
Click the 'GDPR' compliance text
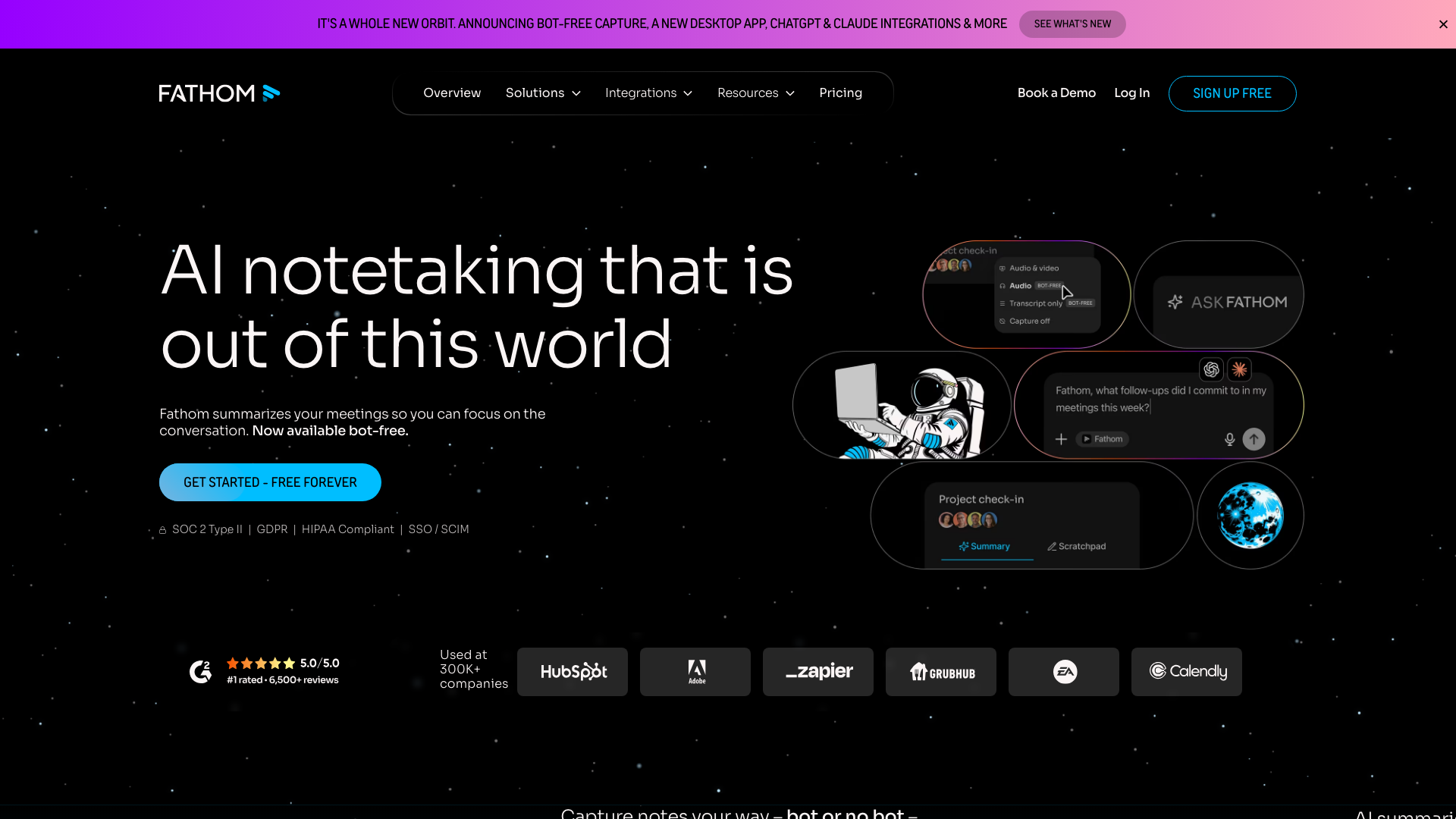pyautogui.click(x=272, y=529)
